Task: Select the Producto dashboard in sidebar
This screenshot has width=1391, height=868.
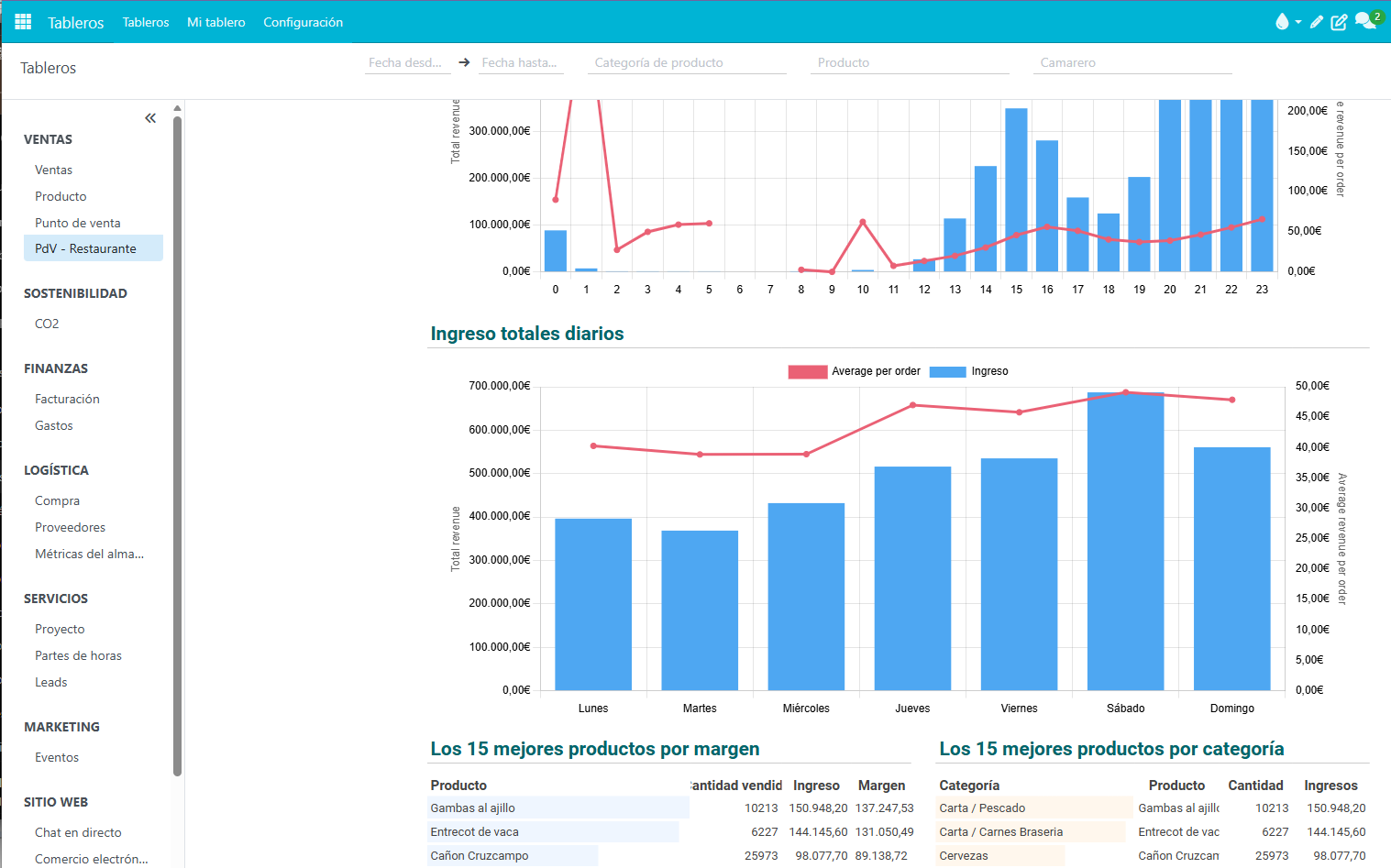Action: [x=94, y=196]
